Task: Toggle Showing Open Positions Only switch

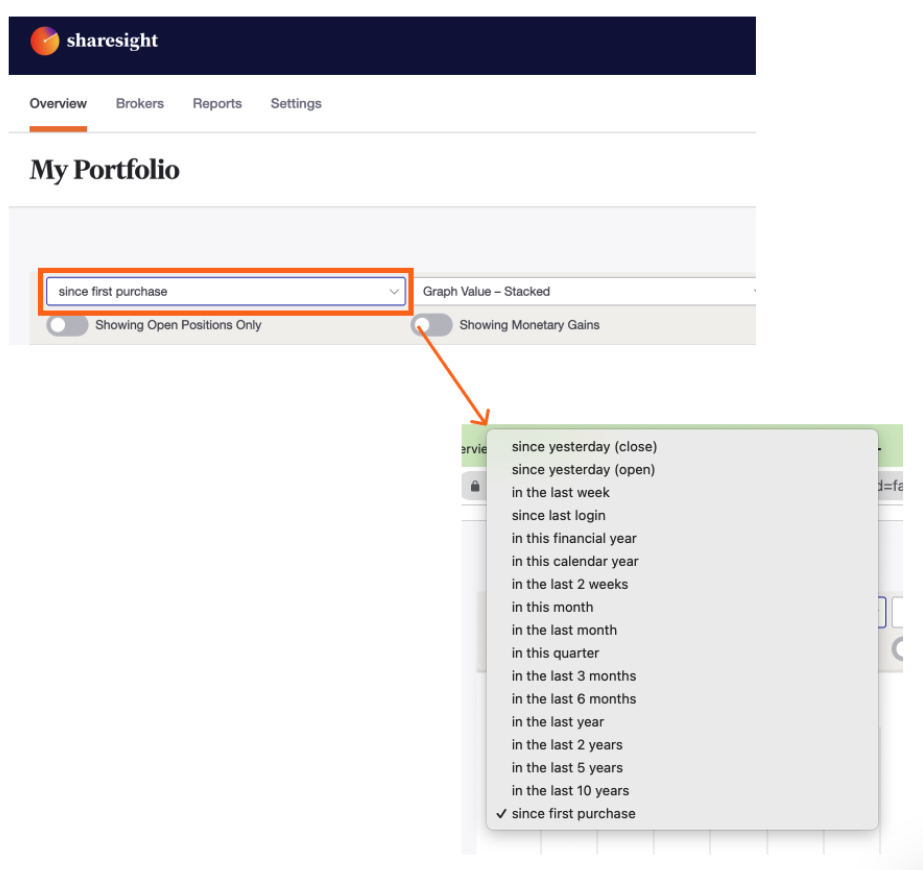Action: (67, 325)
